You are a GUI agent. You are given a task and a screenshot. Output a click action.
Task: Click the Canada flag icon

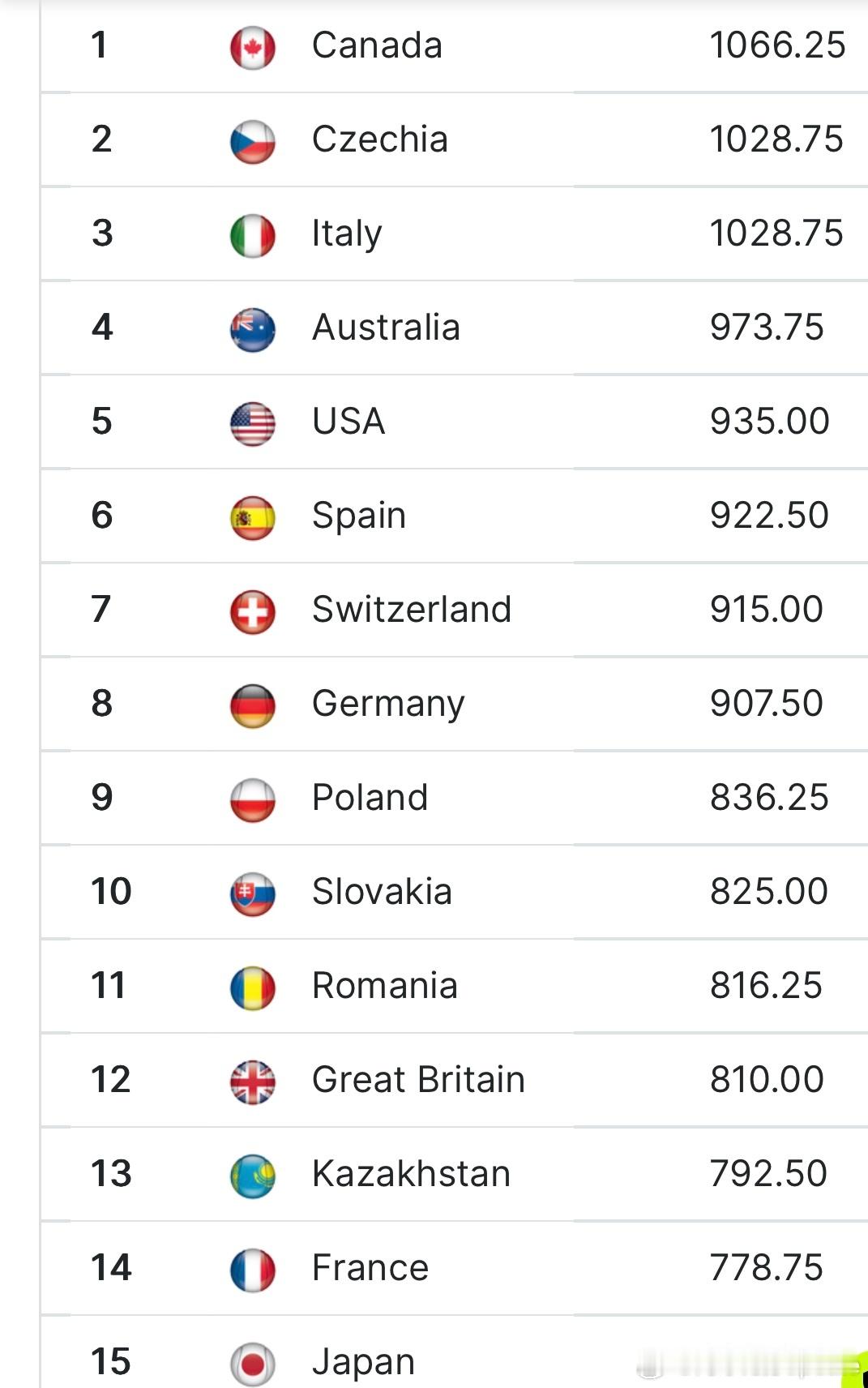253,47
